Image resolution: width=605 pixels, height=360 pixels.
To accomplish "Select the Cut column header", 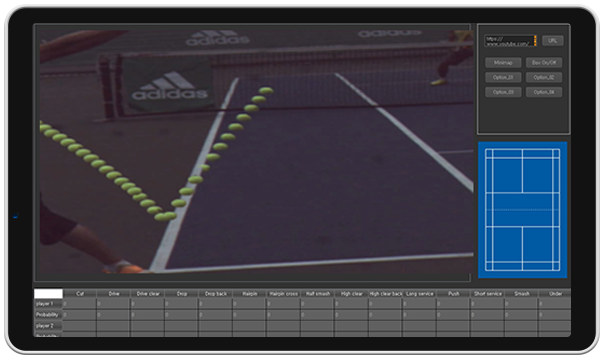I will click(x=80, y=294).
